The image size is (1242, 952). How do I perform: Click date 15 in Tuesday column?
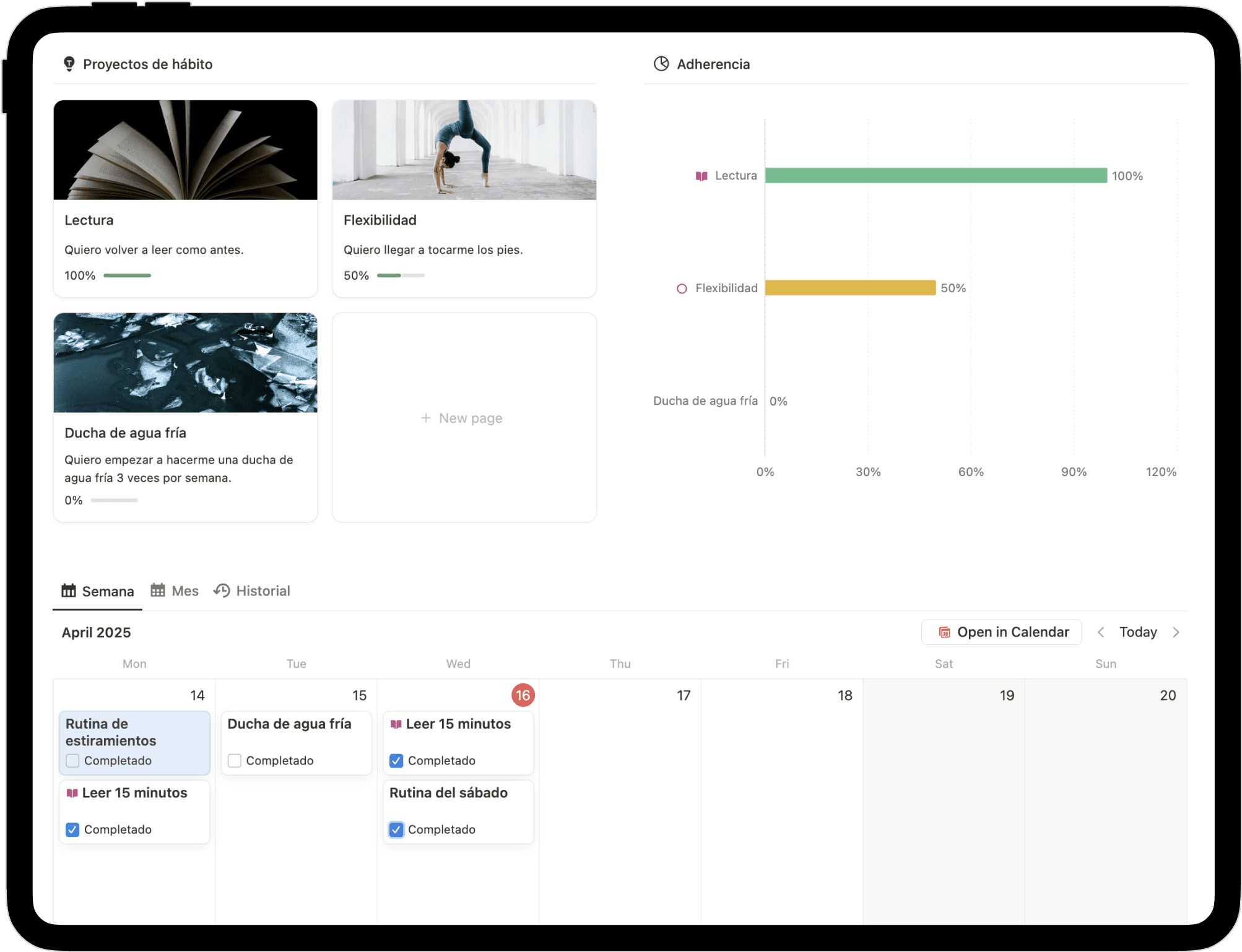point(360,696)
